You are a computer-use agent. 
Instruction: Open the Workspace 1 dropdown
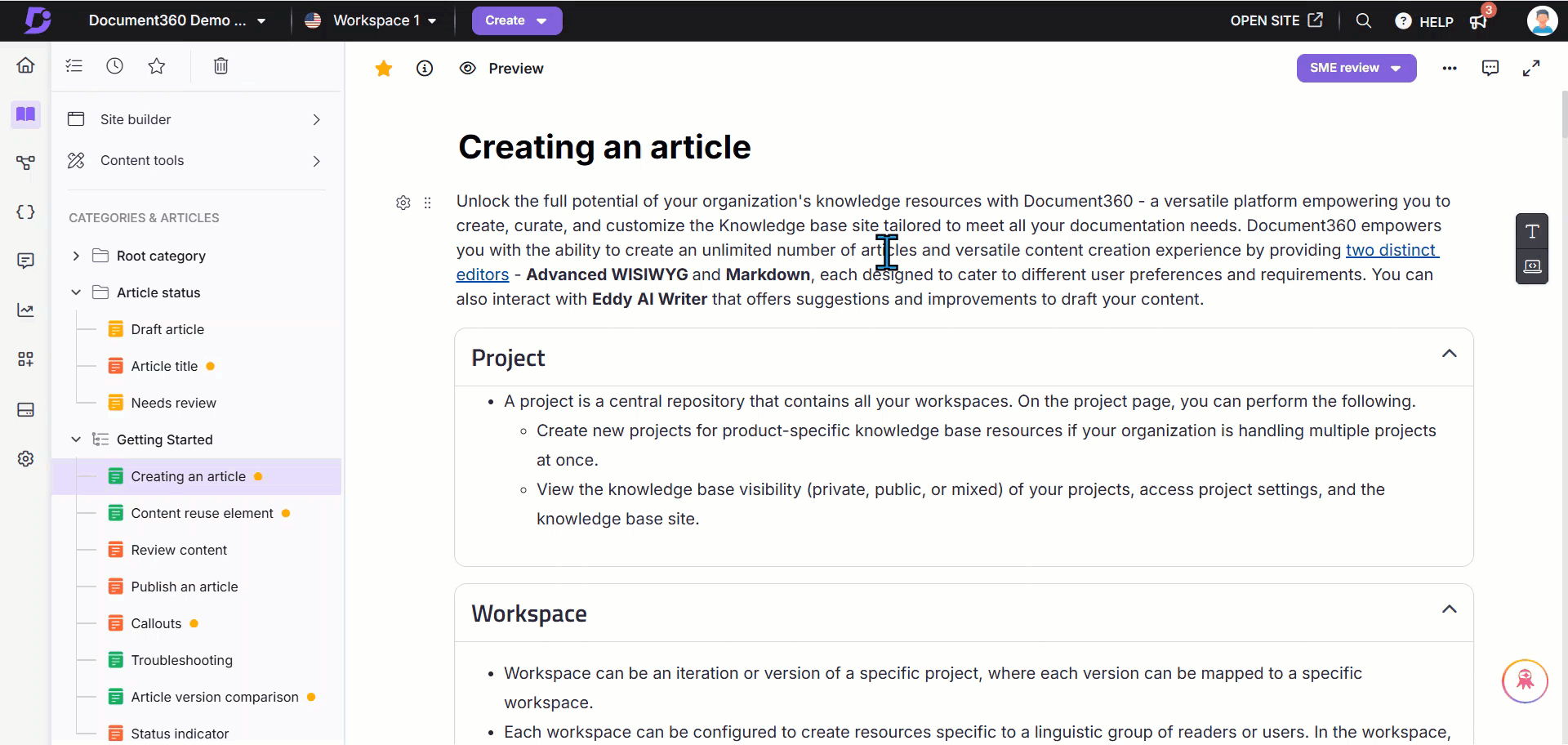370,20
